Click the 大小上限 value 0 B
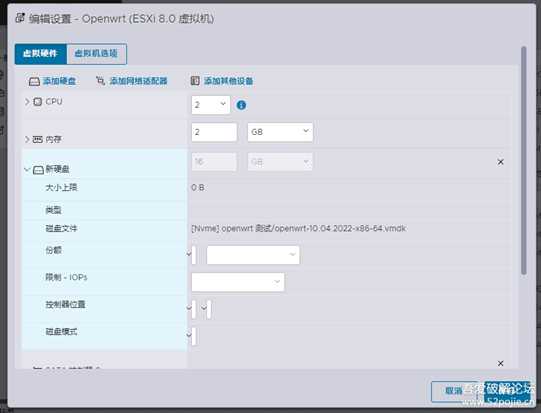 (198, 188)
